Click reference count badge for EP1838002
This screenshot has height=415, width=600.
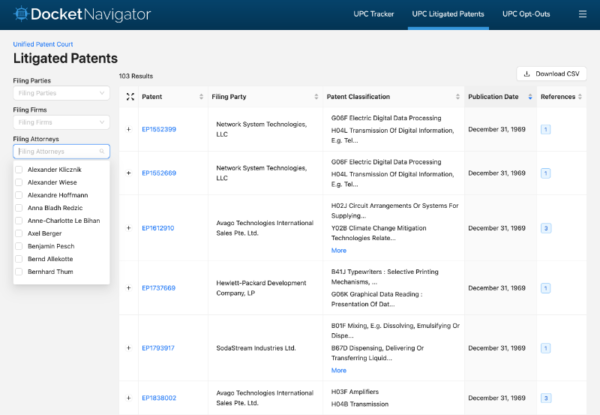click(546, 397)
